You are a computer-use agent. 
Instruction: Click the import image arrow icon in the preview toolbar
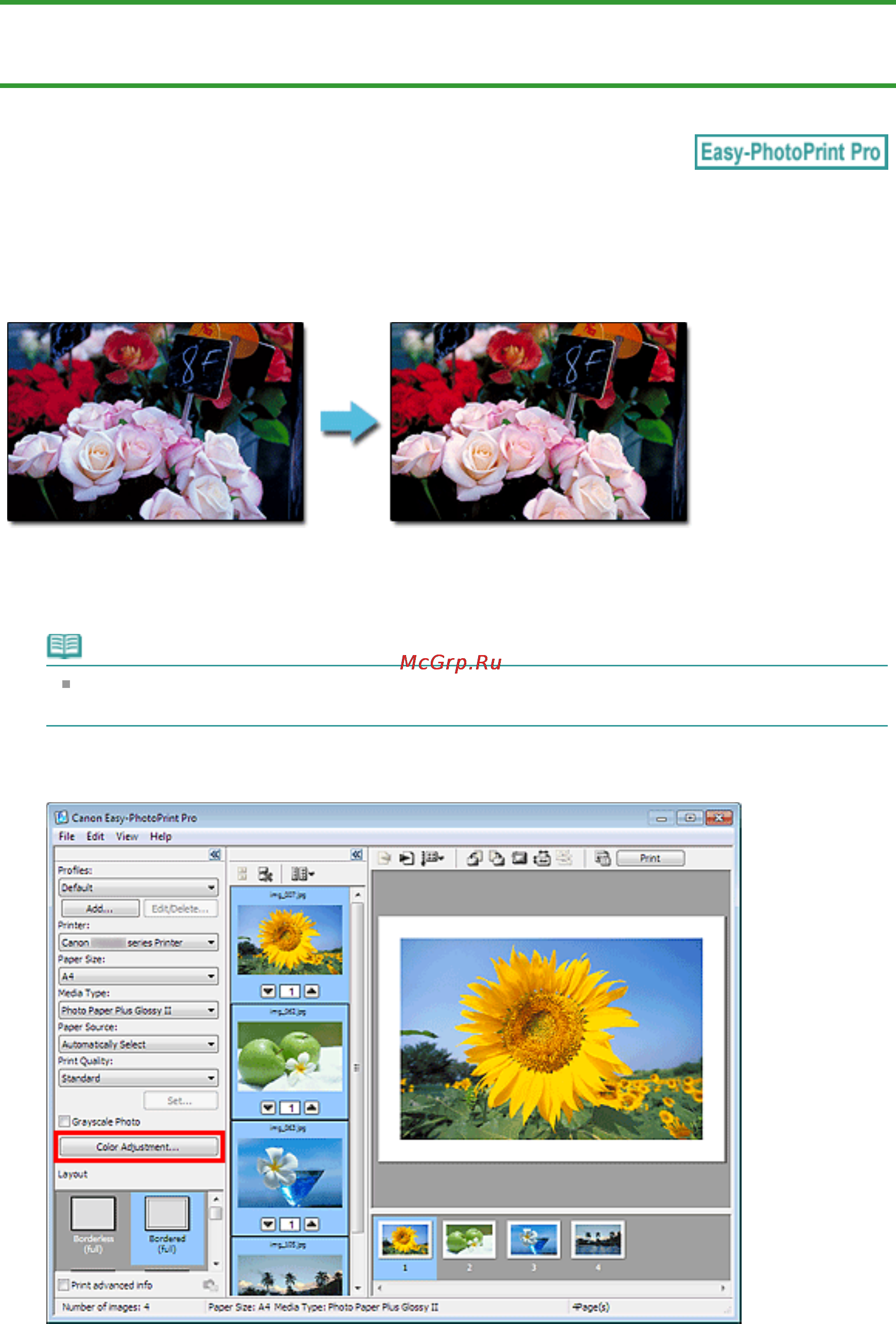406,858
